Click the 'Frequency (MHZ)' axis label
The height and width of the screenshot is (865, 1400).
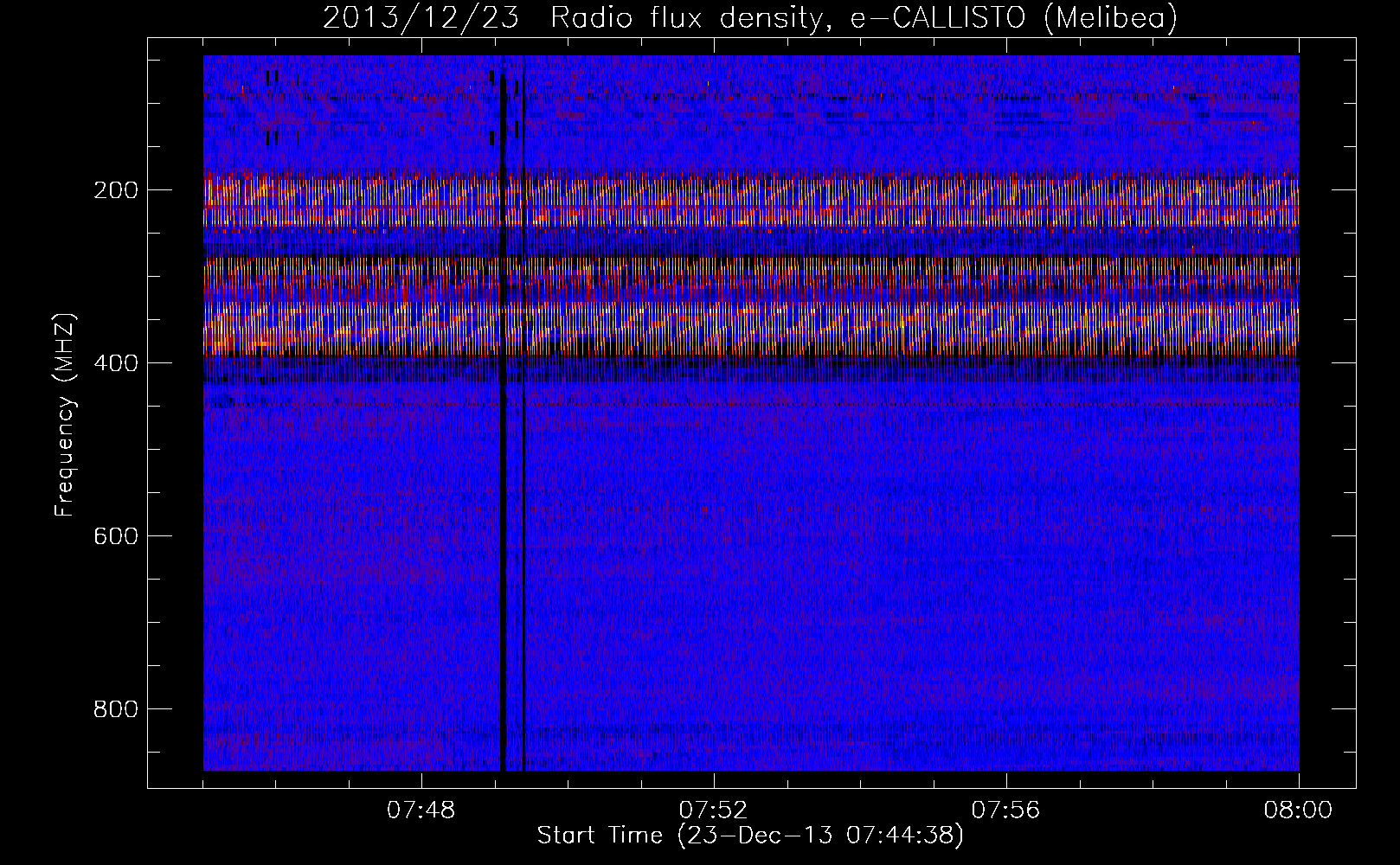pyautogui.click(x=65, y=414)
